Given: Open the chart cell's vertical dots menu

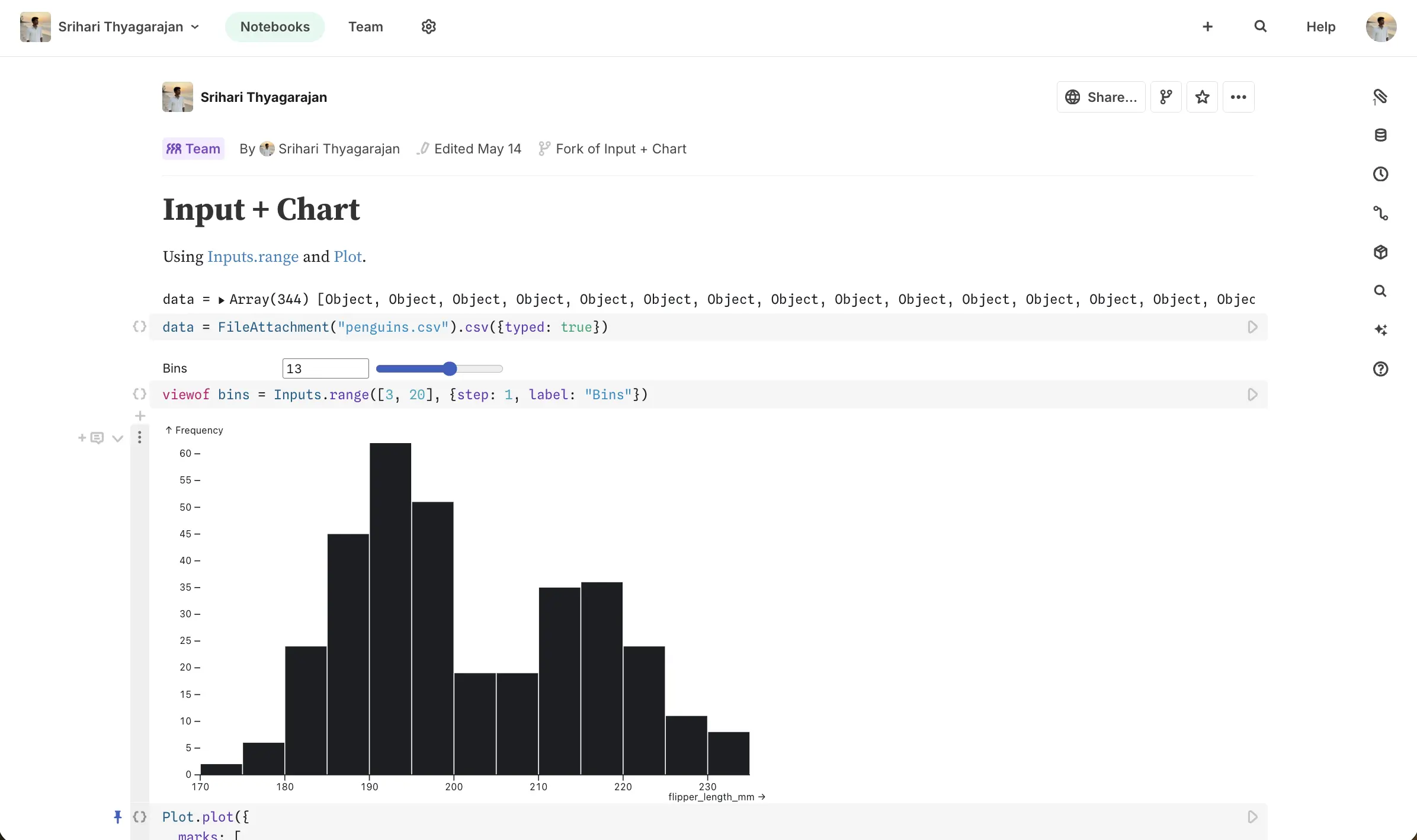Looking at the screenshot, I should coord(139,437).
